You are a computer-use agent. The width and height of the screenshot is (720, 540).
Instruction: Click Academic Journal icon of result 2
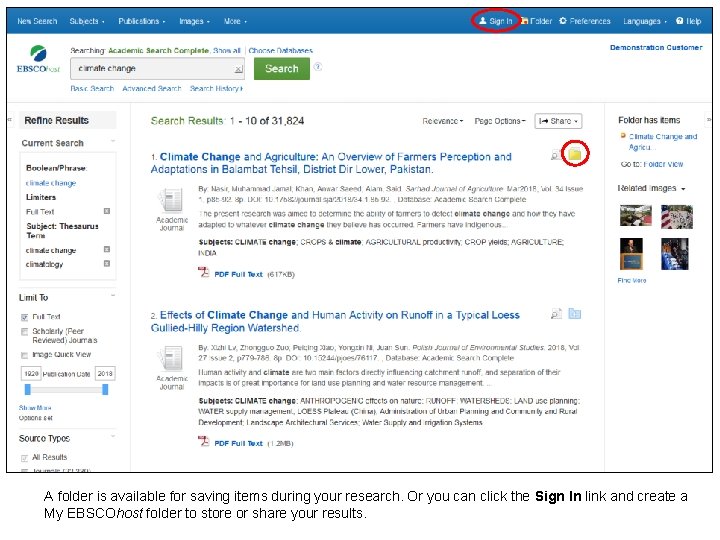(x=171, y=359)
